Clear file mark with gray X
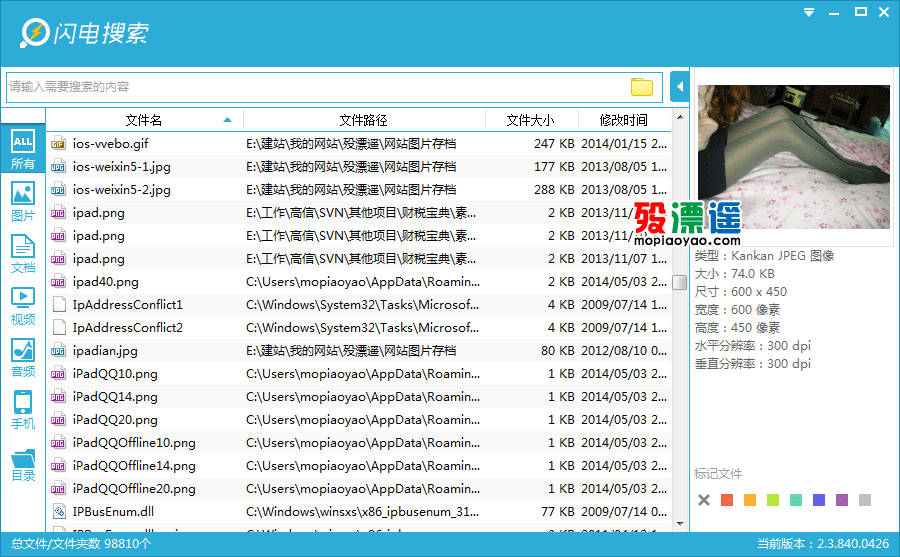Image resolution: width=900 pixels, height=557 pixels. 704,500
